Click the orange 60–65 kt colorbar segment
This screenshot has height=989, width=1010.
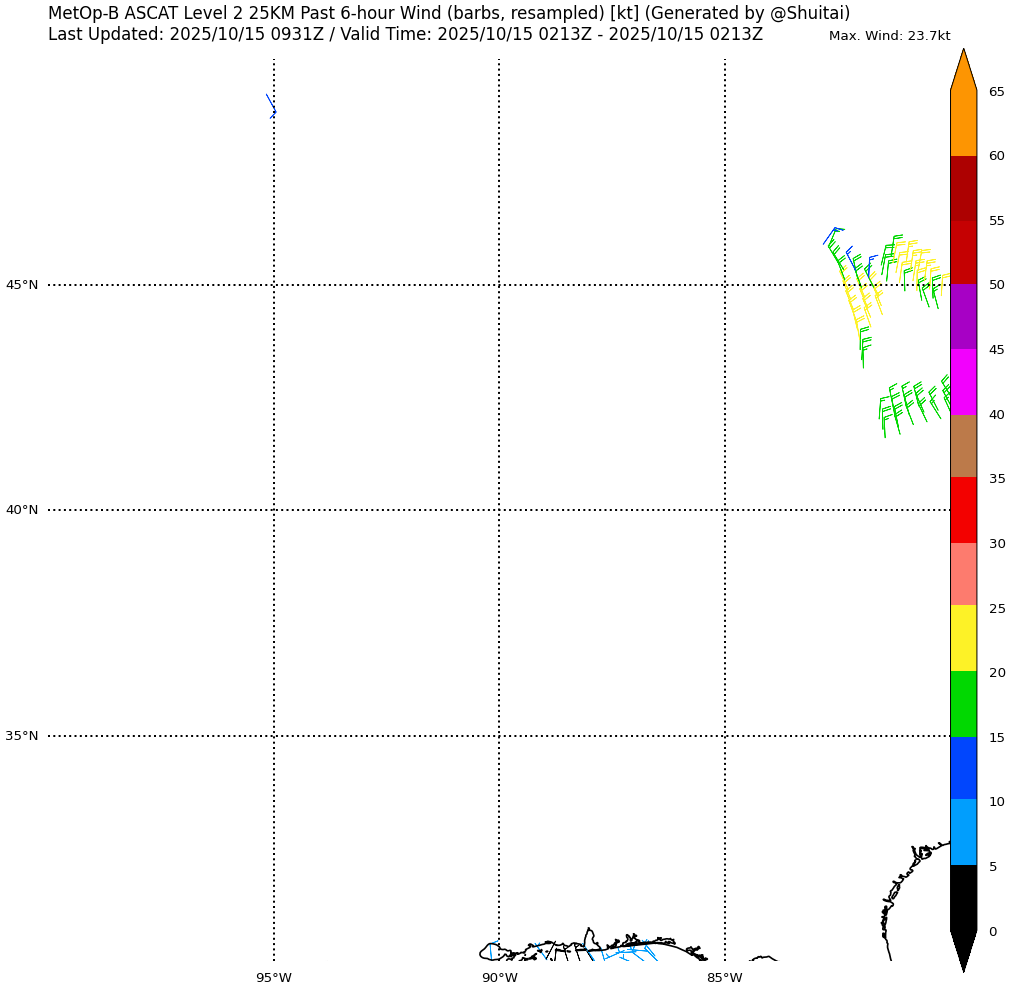point(963,123)
